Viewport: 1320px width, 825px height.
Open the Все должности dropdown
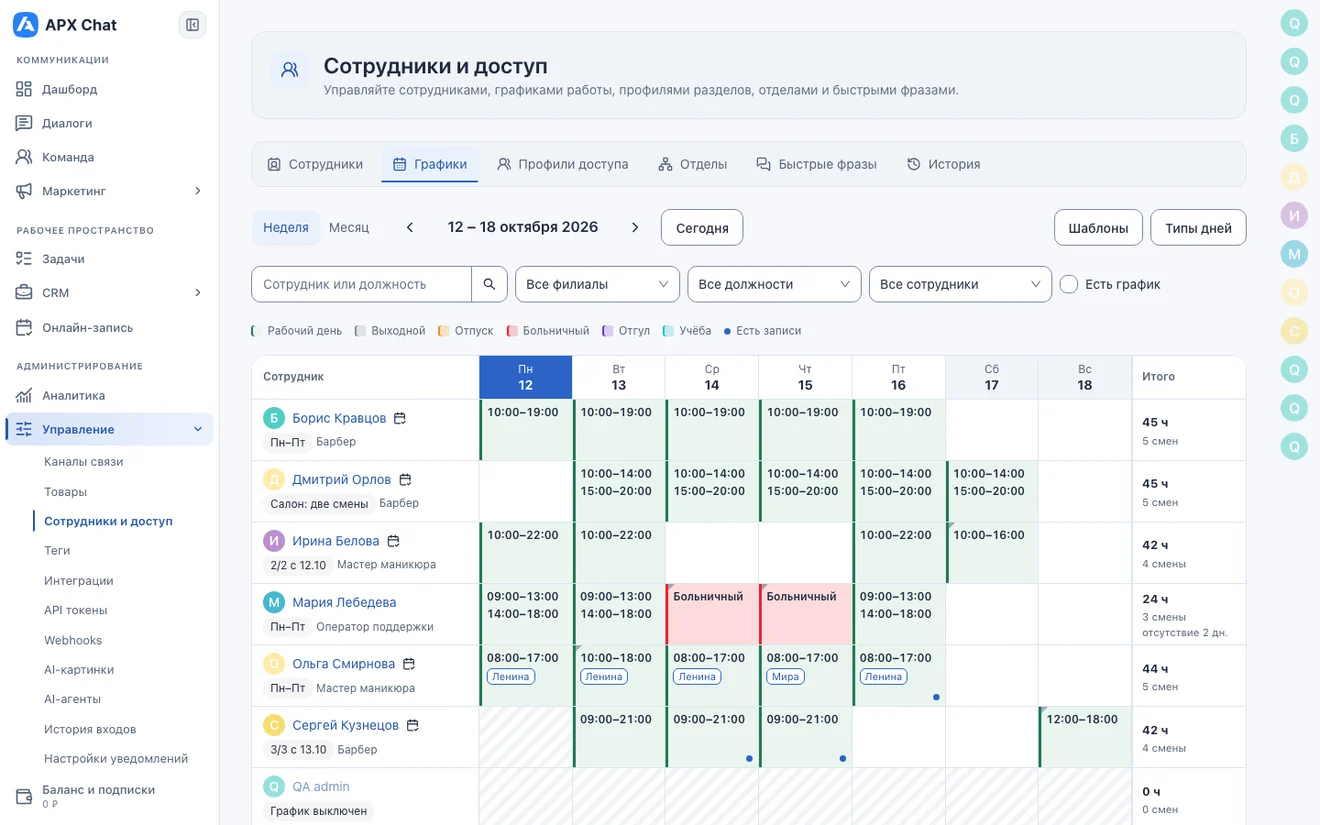pyautogui.click(x=774, y=284)
